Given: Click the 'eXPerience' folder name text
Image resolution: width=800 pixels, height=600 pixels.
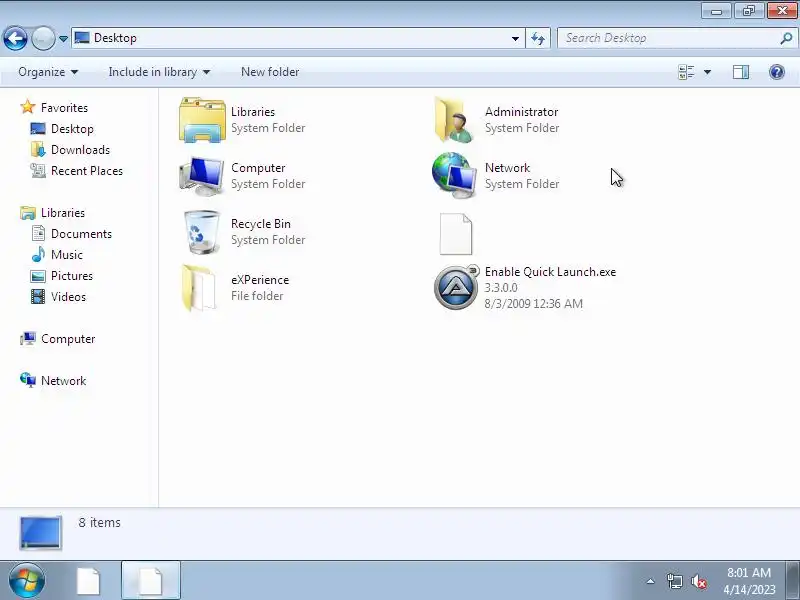Looking at the screenshot, I should point(260,280).
